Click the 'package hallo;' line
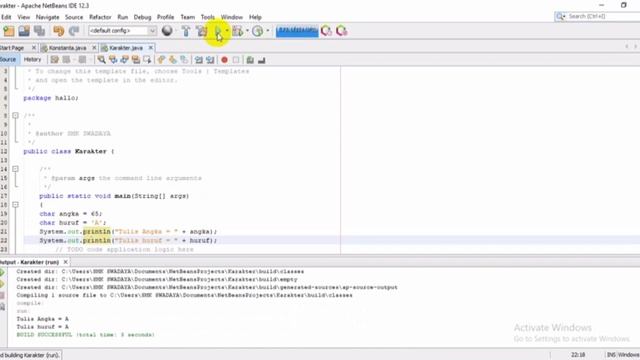 coord(51,98)
